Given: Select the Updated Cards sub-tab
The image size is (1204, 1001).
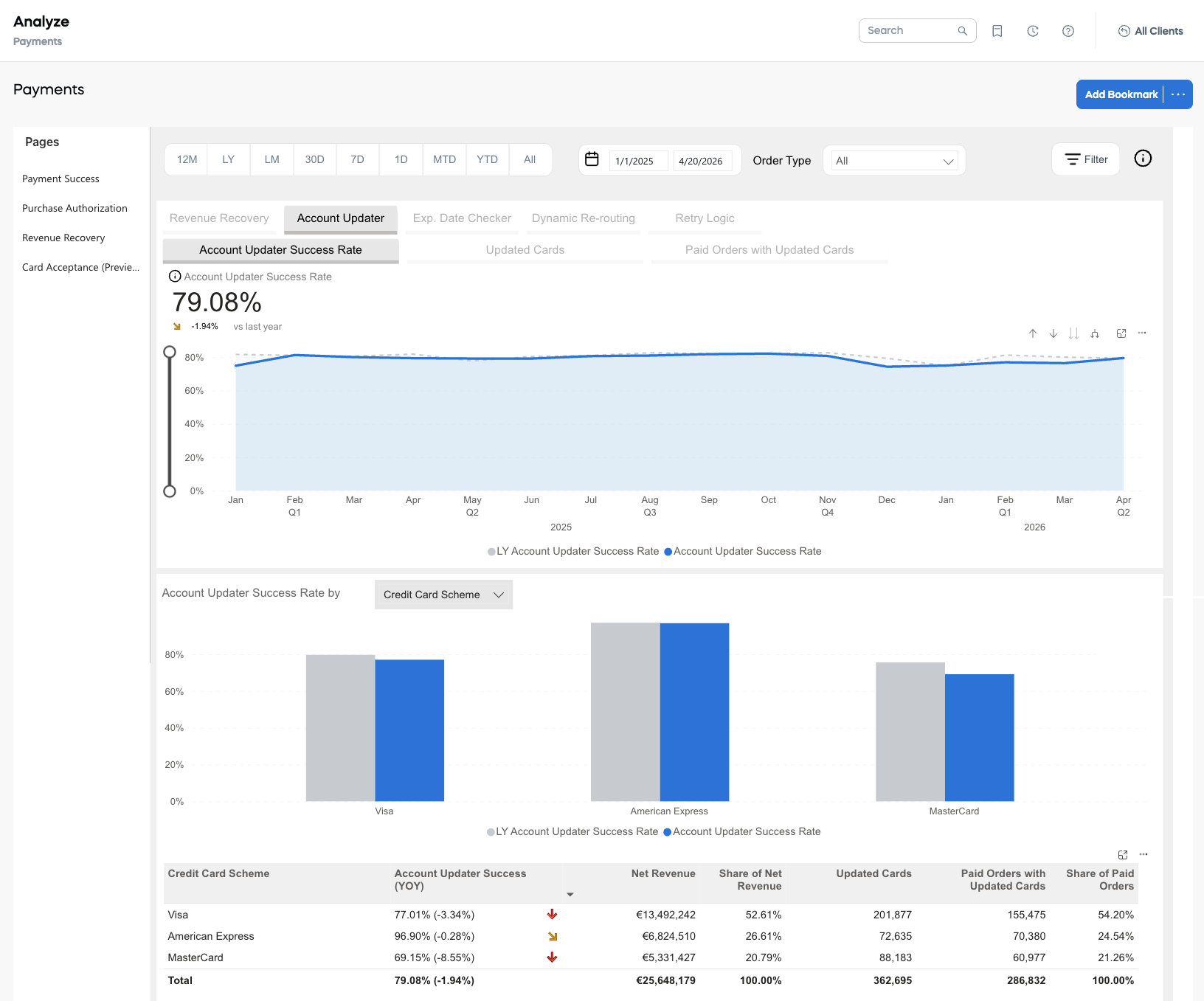Looking at the screenshot, I should 525,250.
